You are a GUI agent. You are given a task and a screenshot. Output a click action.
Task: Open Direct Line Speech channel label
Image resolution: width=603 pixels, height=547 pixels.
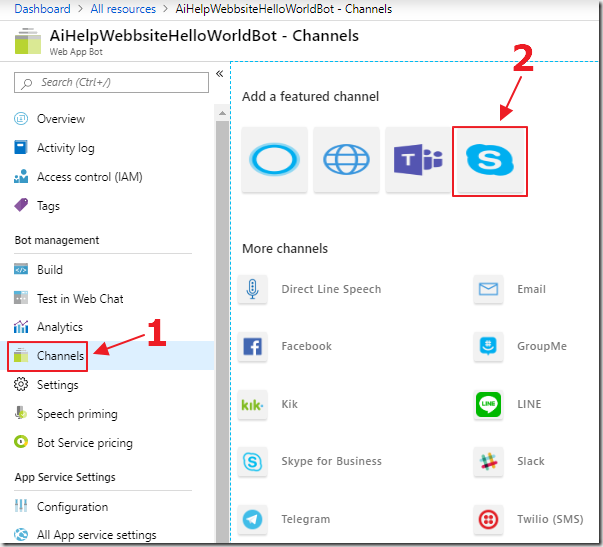331,289
